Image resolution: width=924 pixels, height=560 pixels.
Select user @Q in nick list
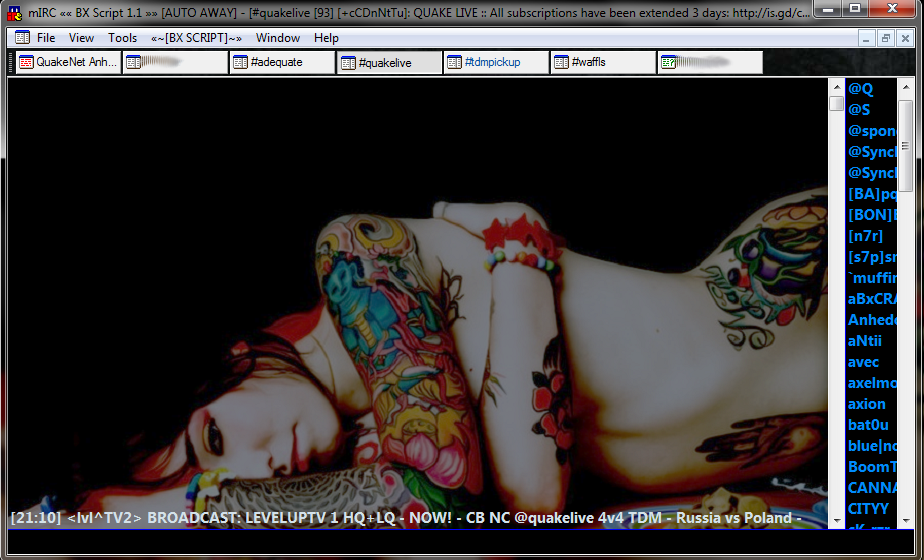861,89
